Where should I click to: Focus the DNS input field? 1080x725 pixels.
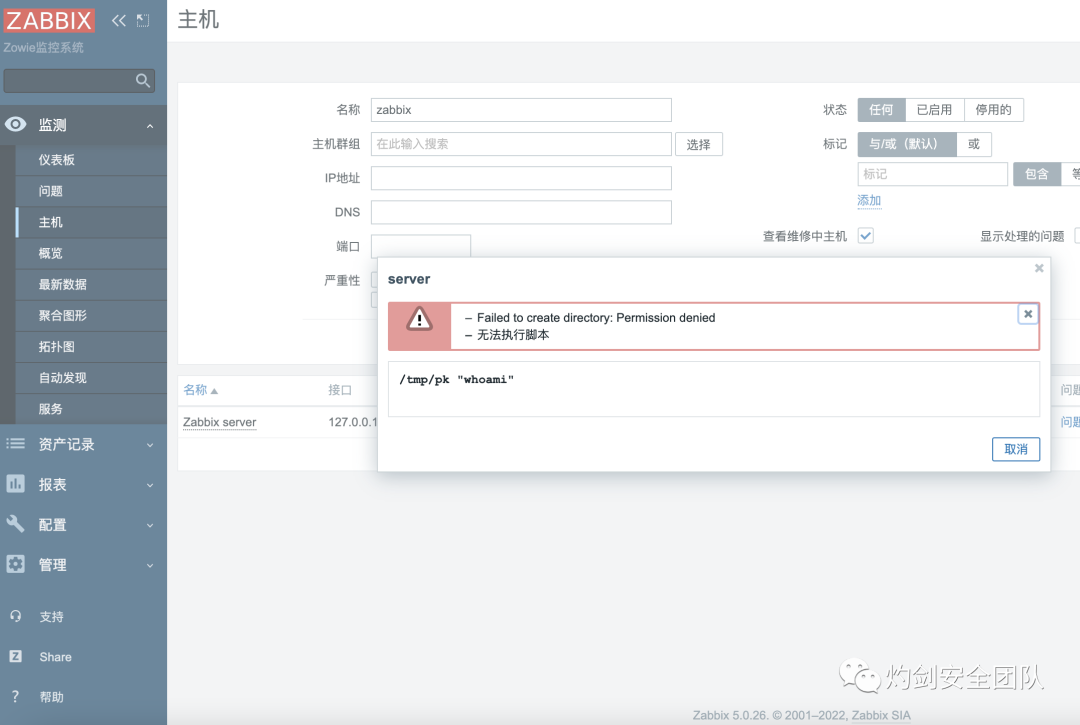(521, 212)
